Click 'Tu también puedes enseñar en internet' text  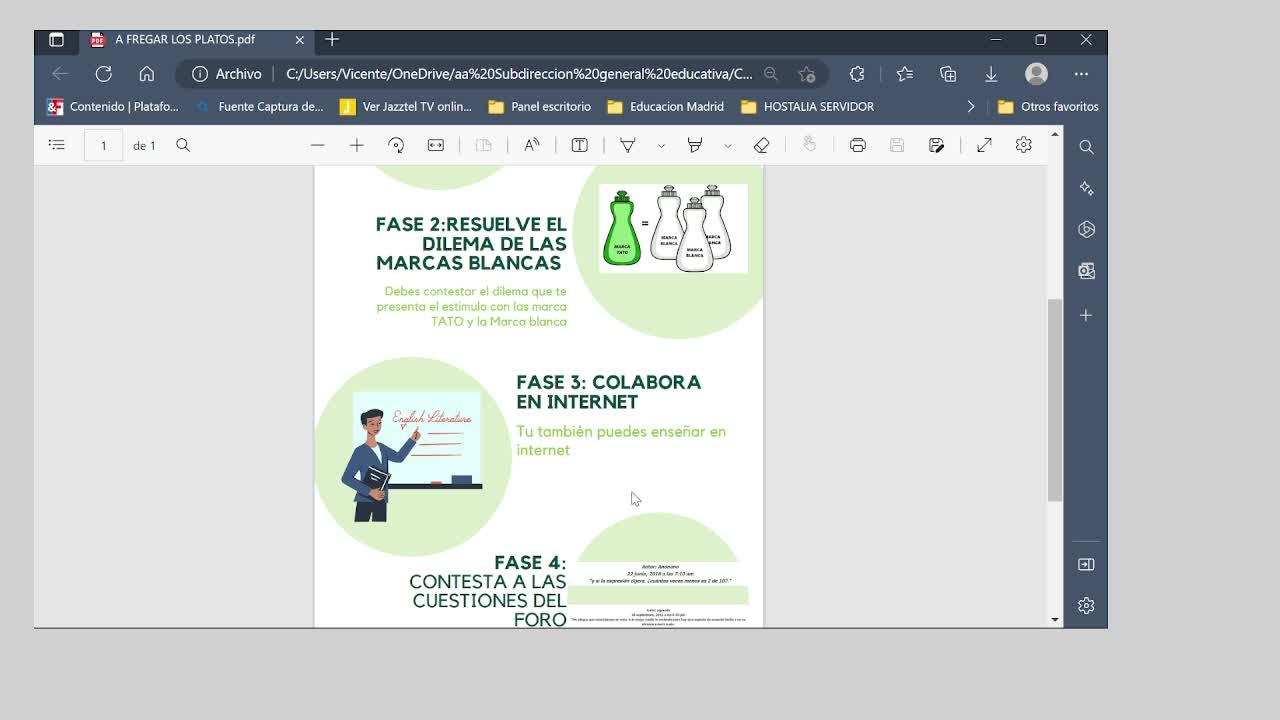pyautogui.click(x=621, y=441)
